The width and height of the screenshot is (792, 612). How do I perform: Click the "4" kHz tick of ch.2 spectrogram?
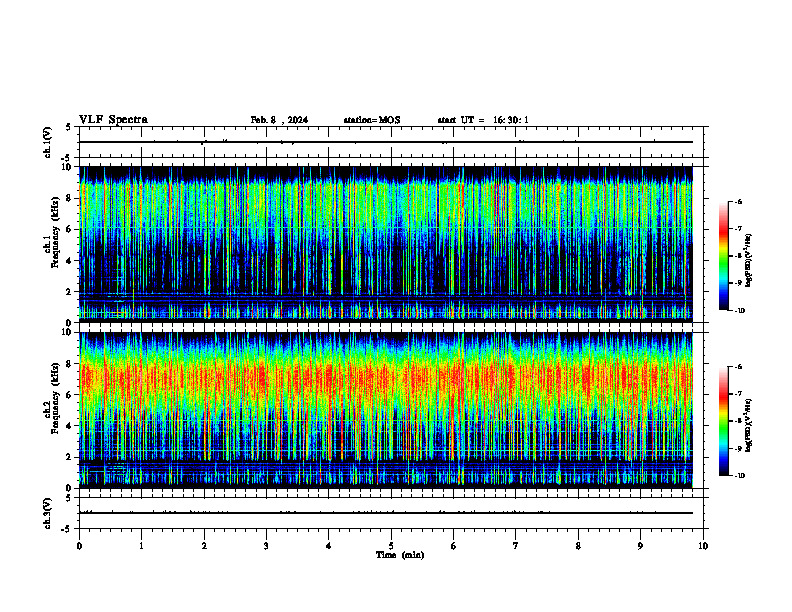[x=70, y=426]
